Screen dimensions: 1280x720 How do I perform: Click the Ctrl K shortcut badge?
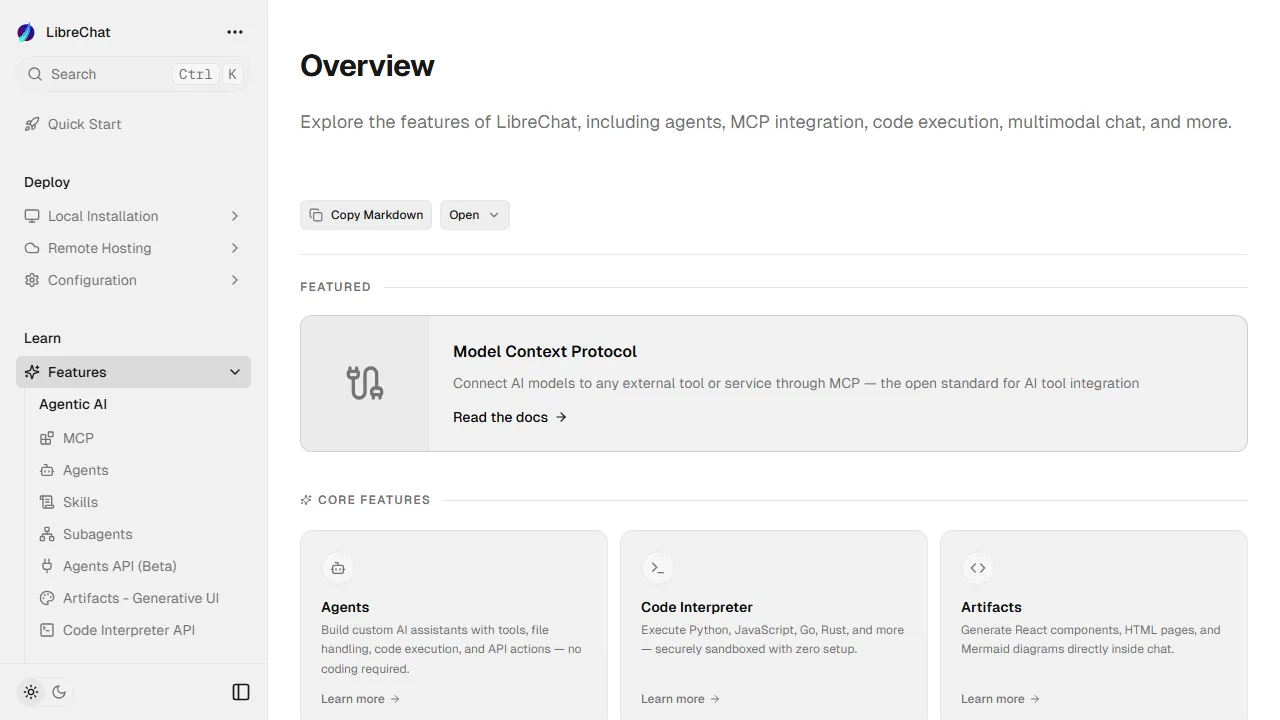pyautogui.click(x=208, y=74)
